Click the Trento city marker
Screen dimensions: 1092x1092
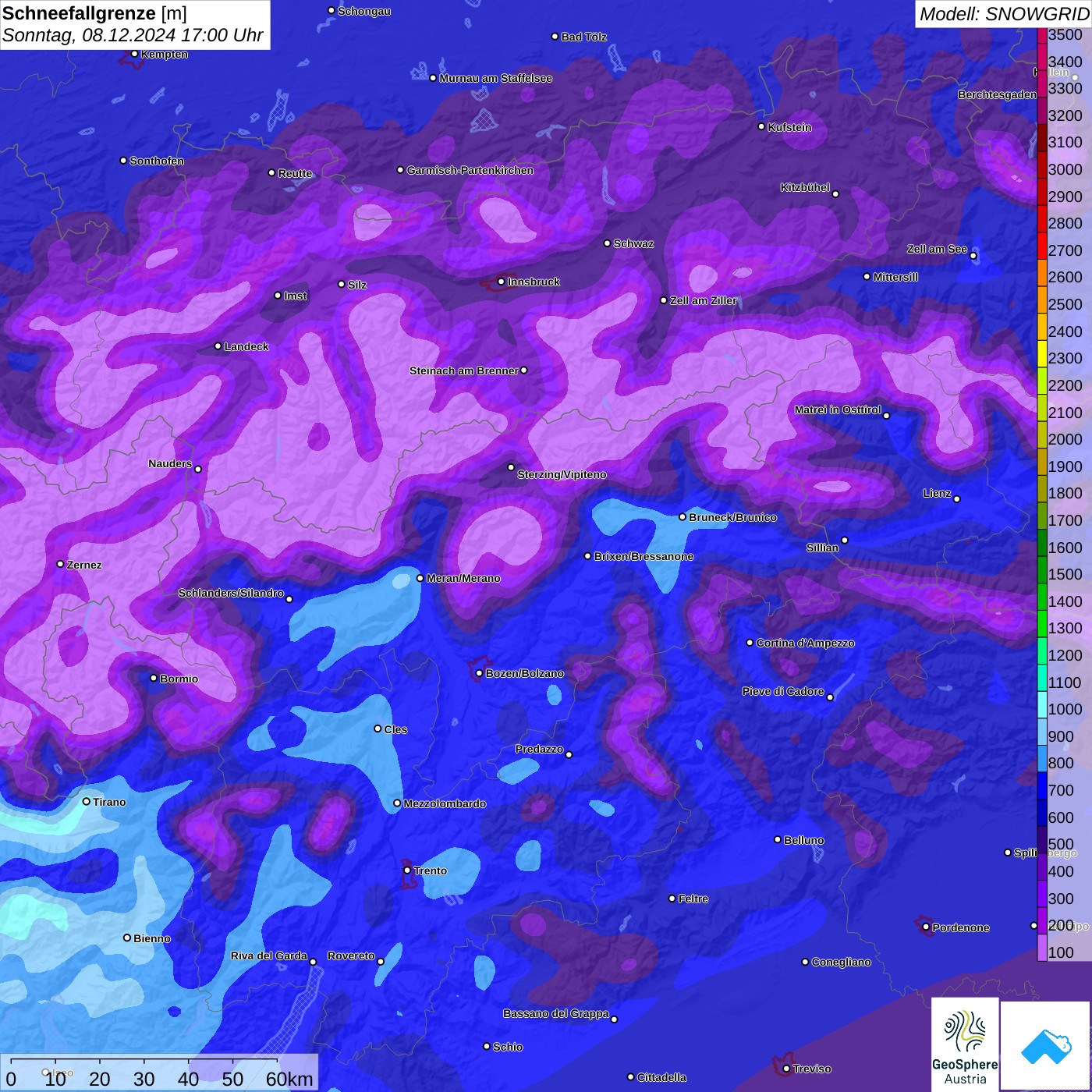[x=407, y=870]
